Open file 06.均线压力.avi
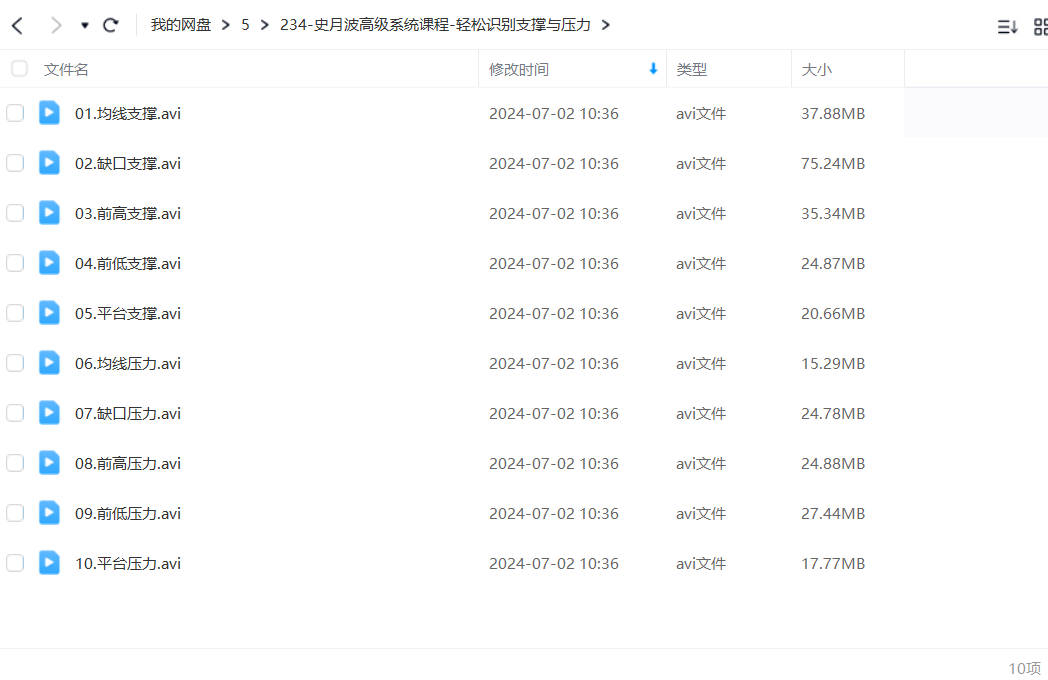1048x680 pixels. point(128,364)
